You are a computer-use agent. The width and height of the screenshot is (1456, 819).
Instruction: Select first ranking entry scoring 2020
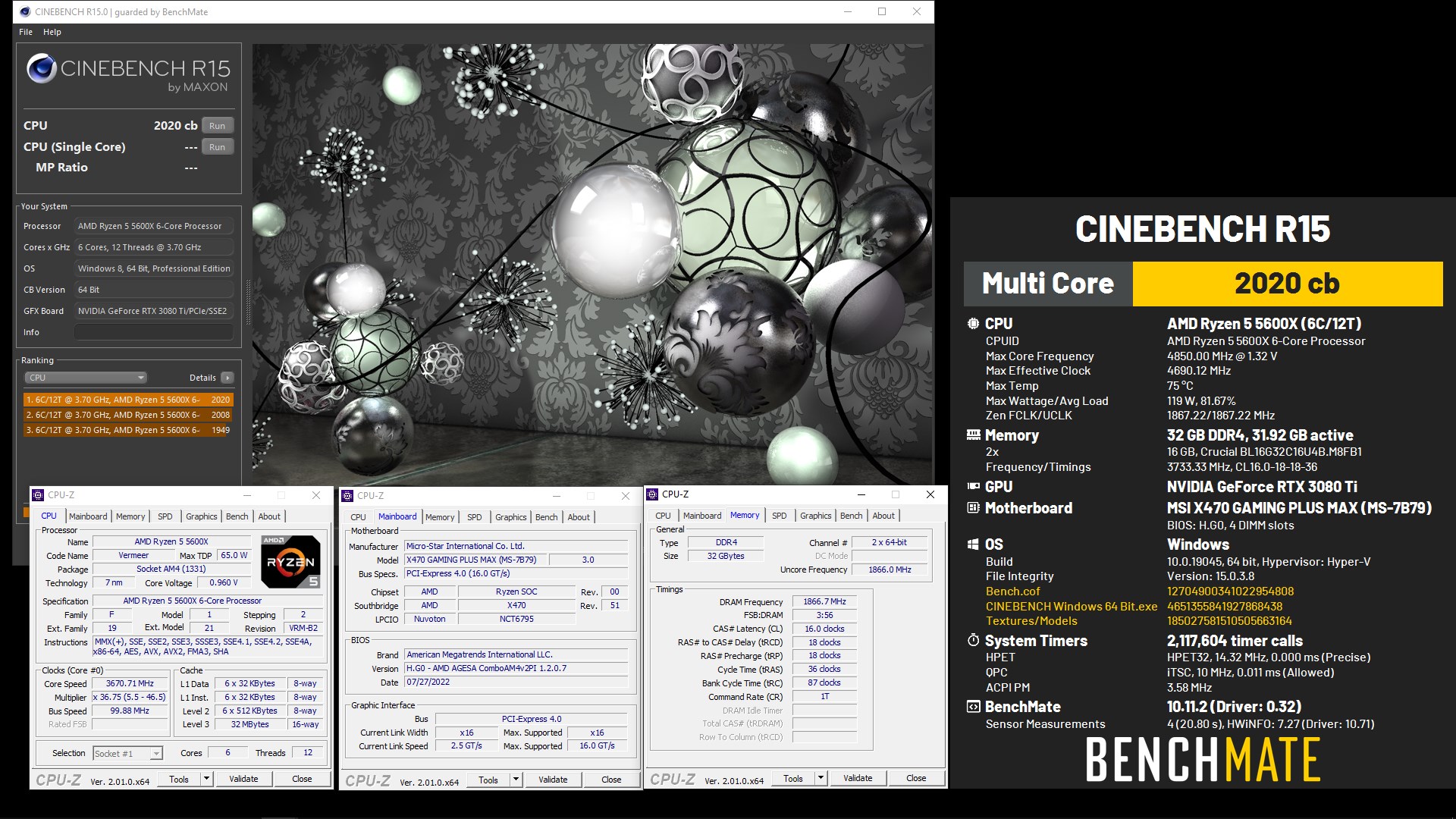[128, 400]
